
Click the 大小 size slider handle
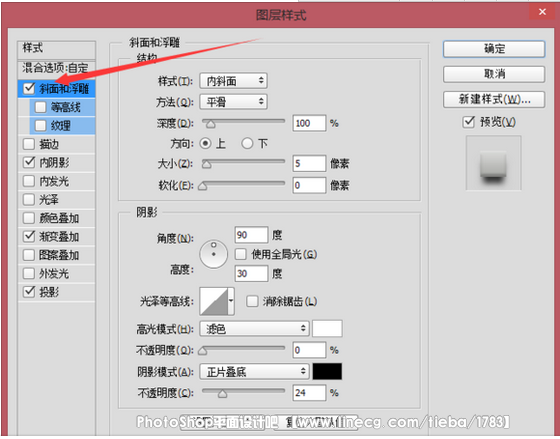(206, 164)
